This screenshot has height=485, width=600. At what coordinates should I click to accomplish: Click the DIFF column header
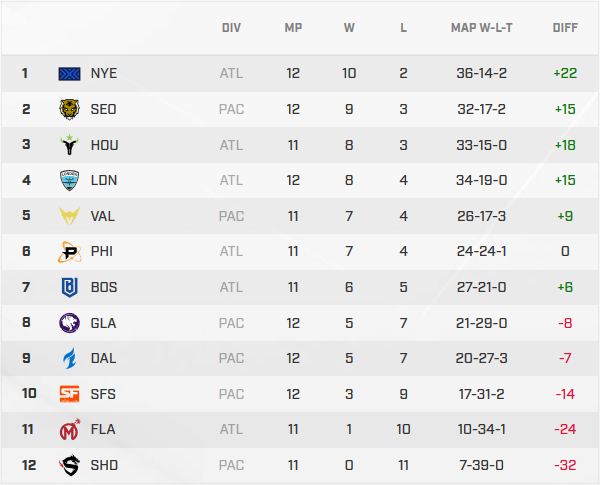[565, 28]
